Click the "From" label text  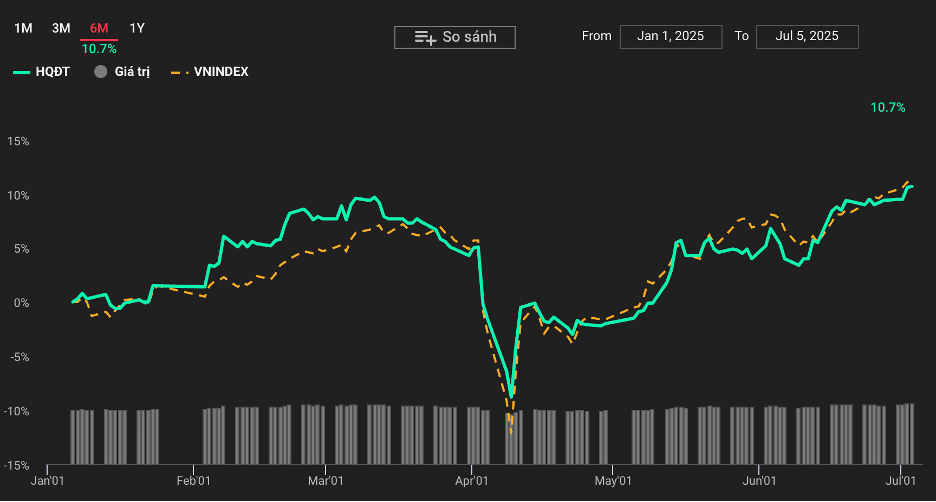(596, 36)
